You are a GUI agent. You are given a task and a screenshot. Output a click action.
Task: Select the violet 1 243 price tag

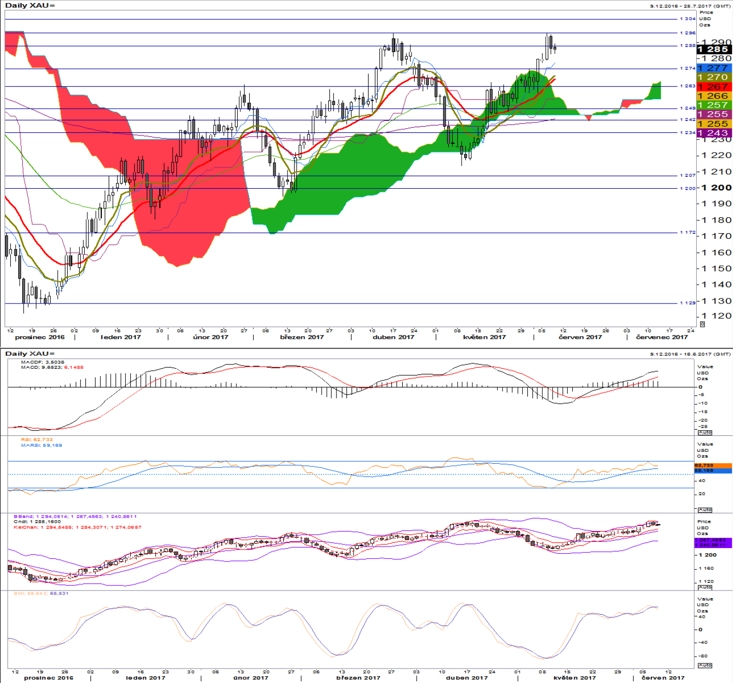pos(714,133)
